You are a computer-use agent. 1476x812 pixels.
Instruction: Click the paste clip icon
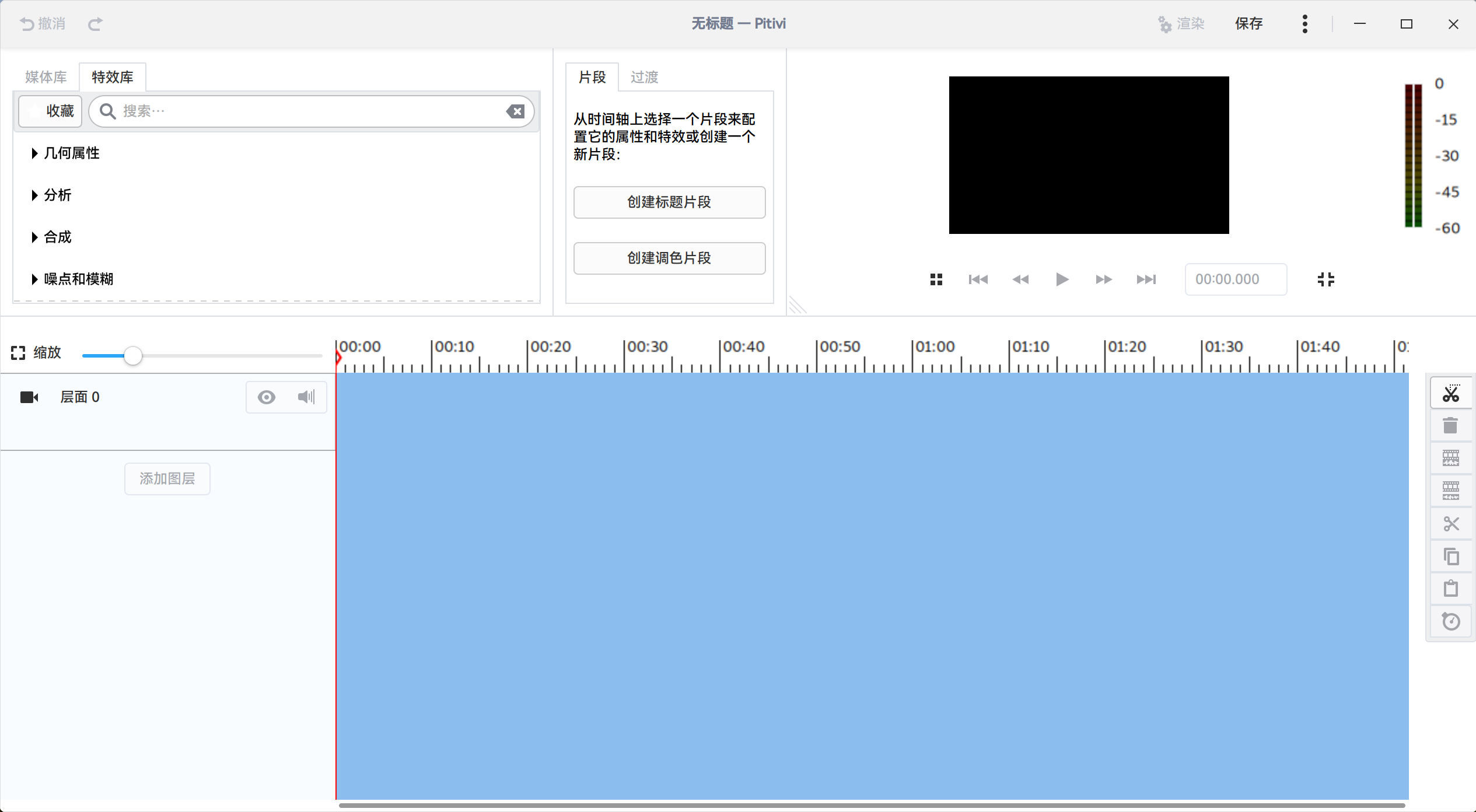1451,588
